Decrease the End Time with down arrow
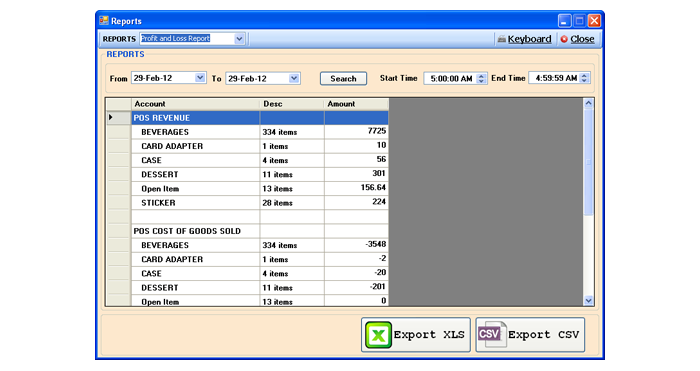This screenshot has width=700, height=371. (584, 81)
